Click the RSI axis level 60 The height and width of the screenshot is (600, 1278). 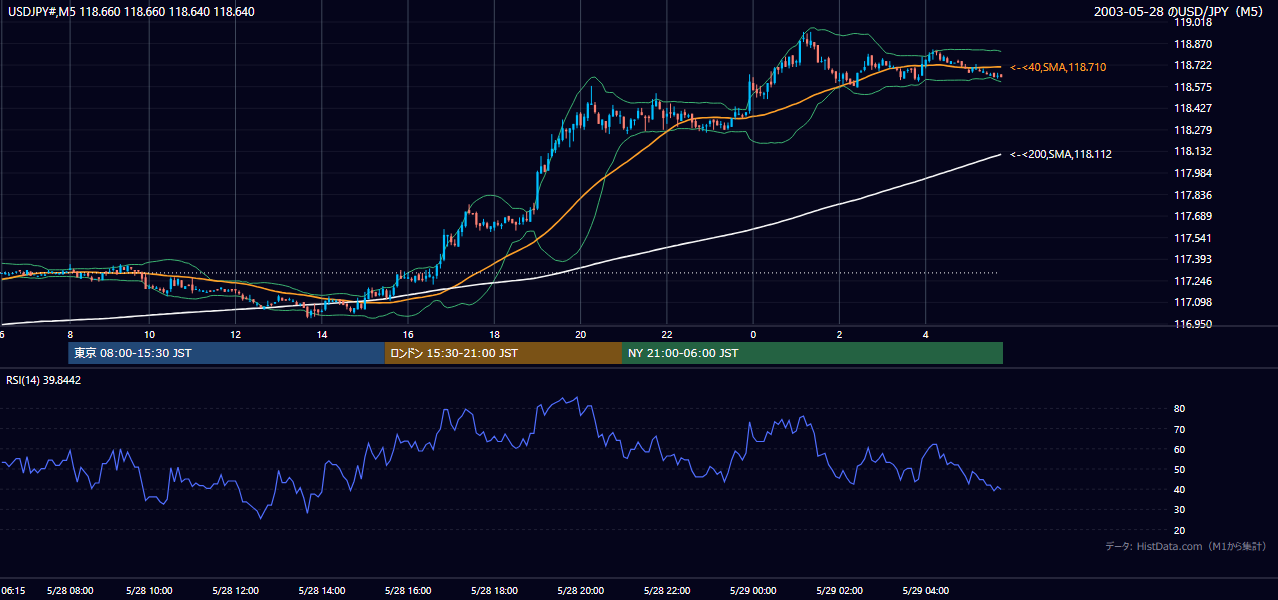[1180, 449]
